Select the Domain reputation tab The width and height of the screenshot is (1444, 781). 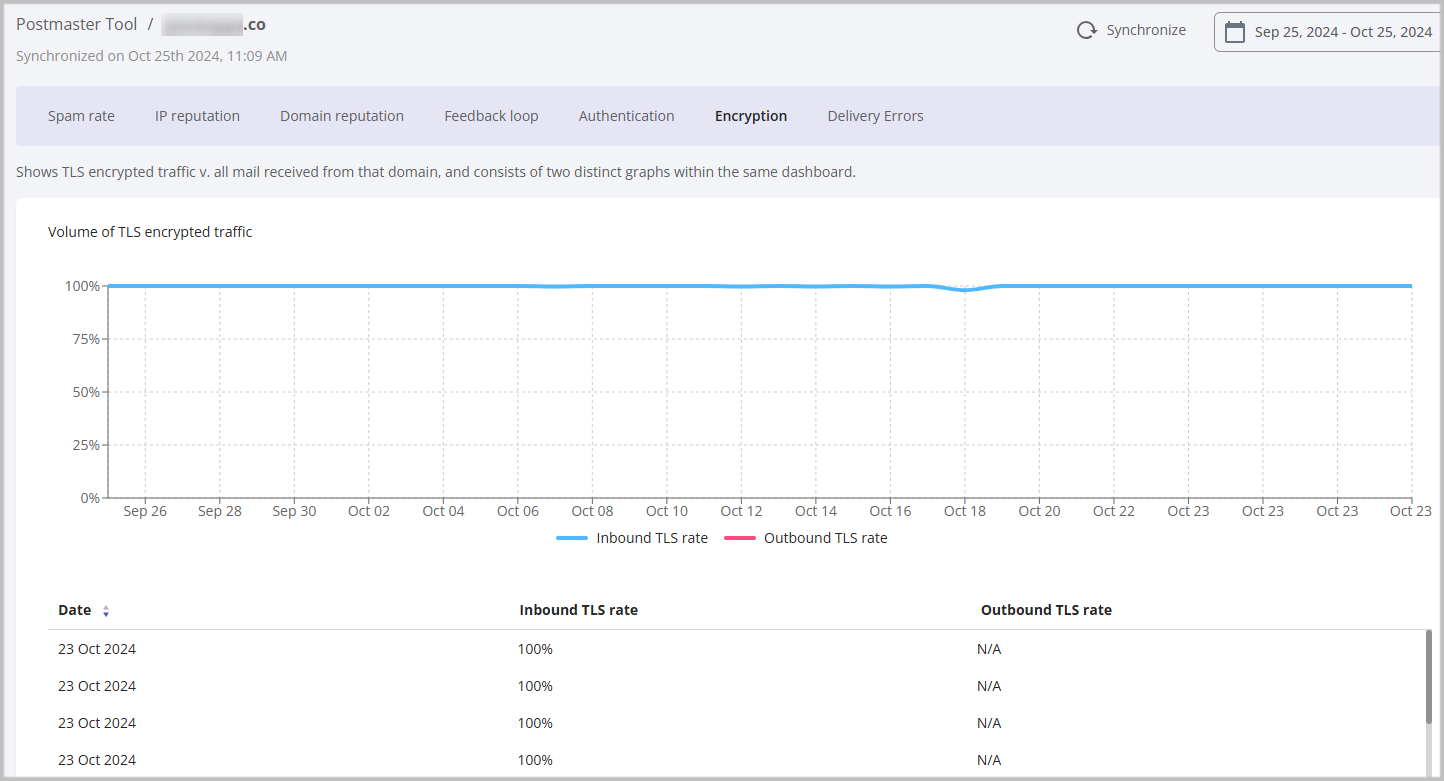(342, 116)
